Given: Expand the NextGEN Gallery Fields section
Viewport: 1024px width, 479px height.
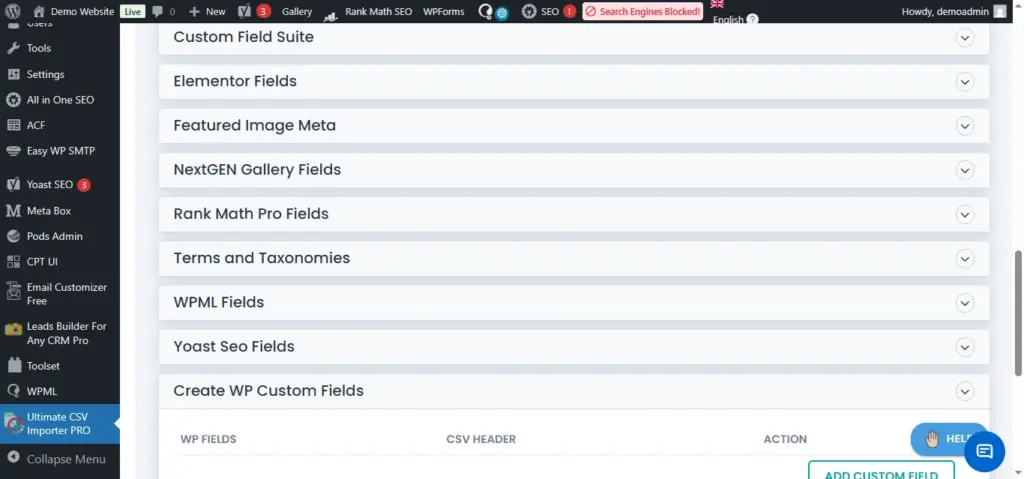Looking at the screenshot, I should point(965,170).
